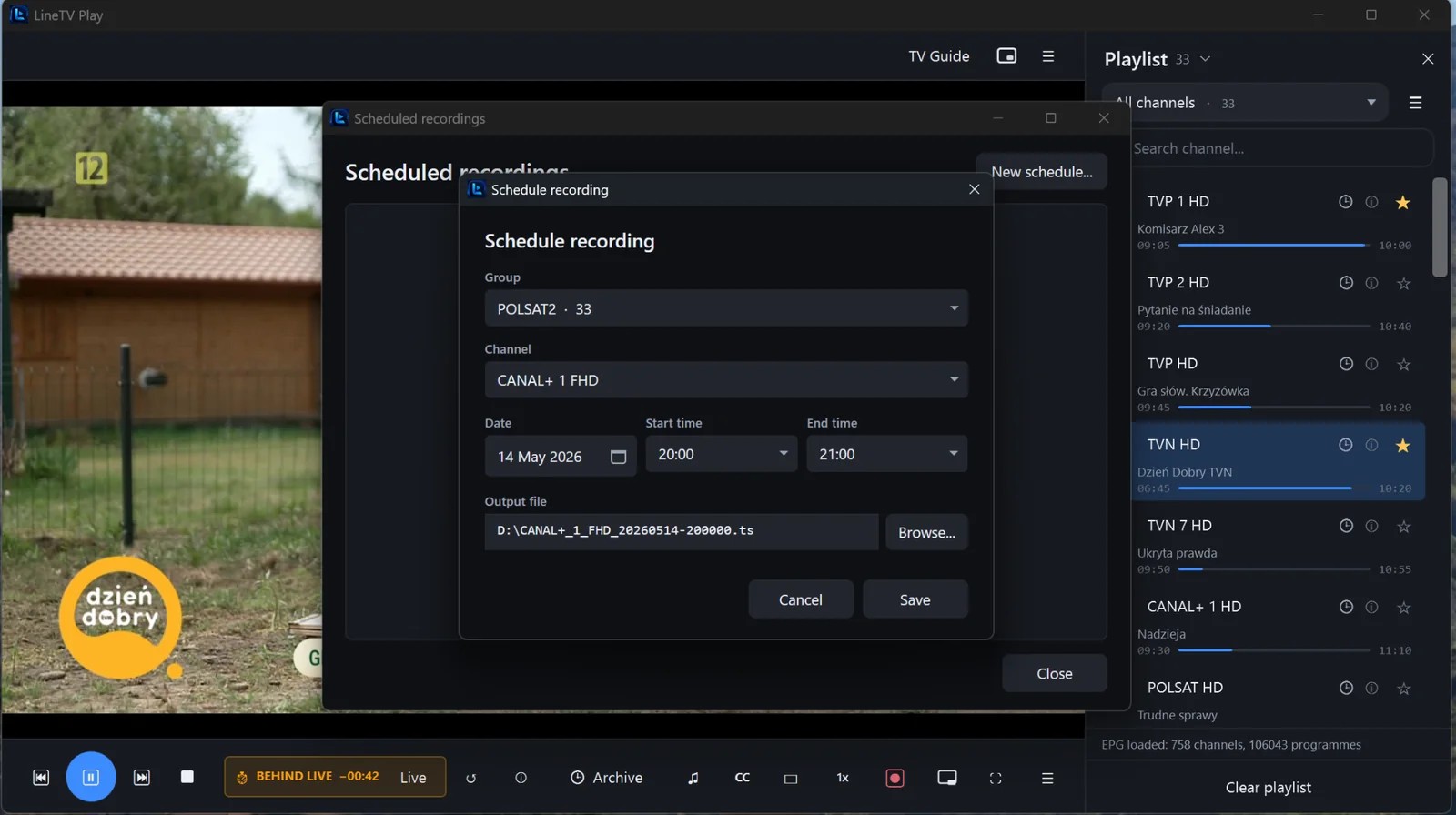1456x815 pixels.
Task: Click TVP 1 HD programme progress bar
Action: pyautogui.click(x=1274, y=246)
